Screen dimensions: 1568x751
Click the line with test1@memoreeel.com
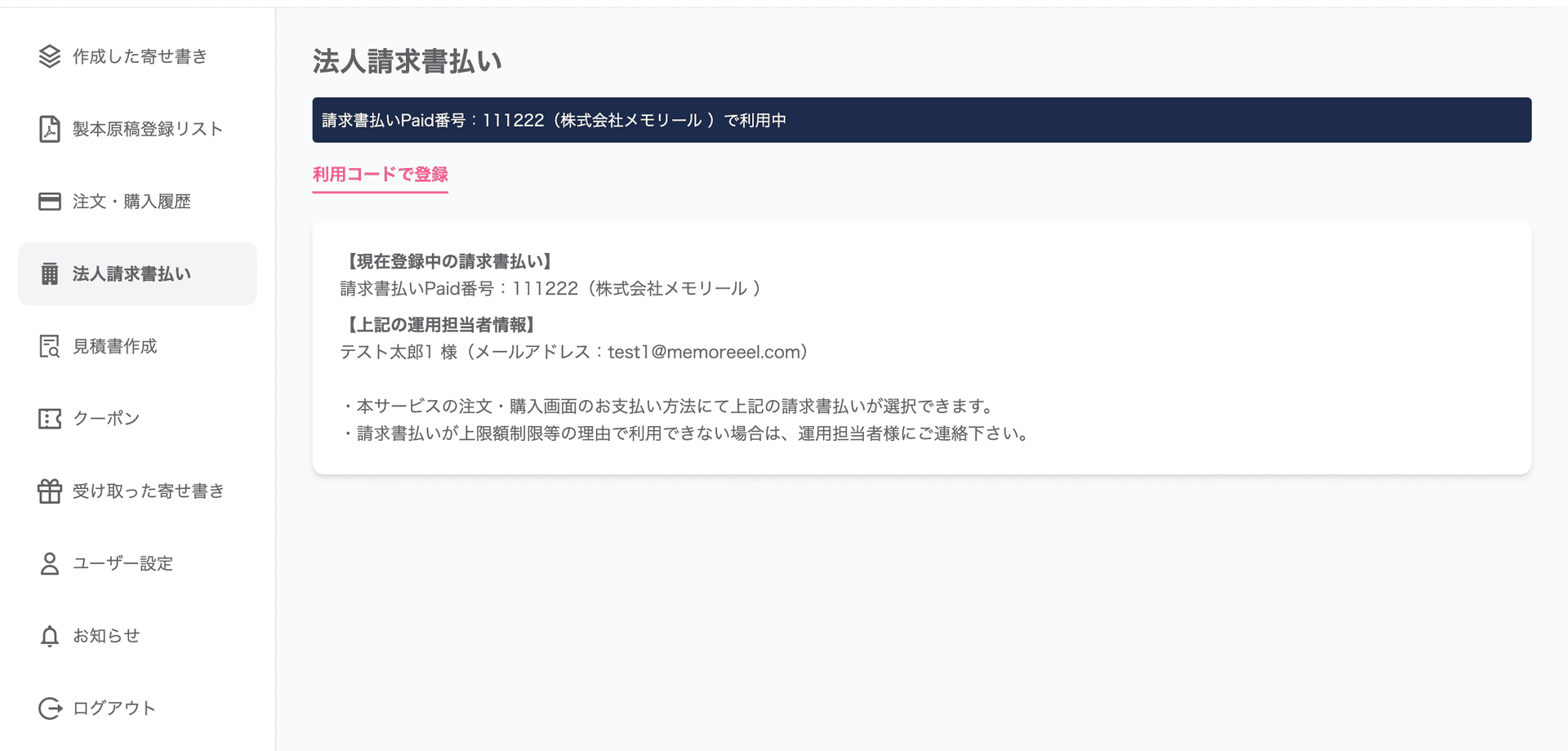pyautogui.click(x=574, y=352)
